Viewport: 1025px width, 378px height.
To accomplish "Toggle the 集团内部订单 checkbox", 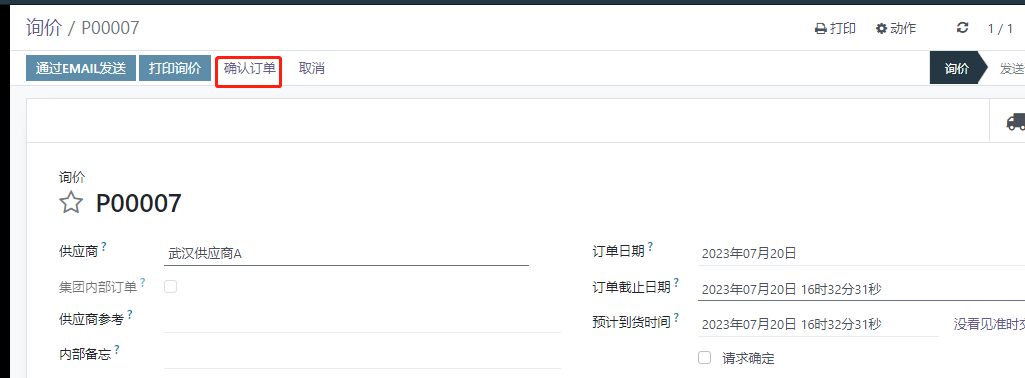I will coord(171,286).
